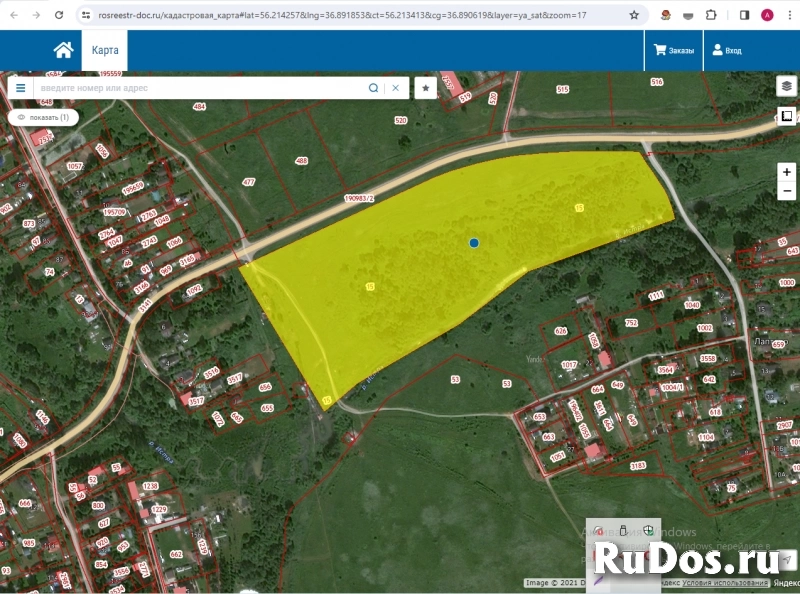800x594 pixels.
Task: Click the blue marker on yellow parcel
Action: tap(474, 242)
